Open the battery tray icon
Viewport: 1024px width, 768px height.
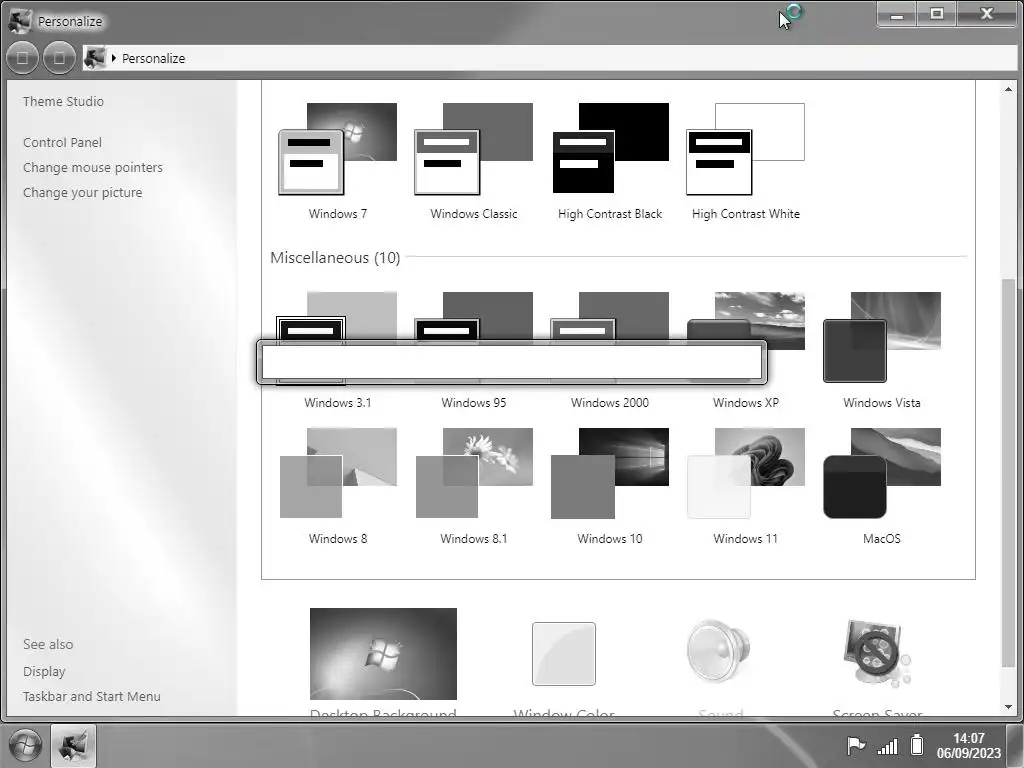click(x=917, y=744)
